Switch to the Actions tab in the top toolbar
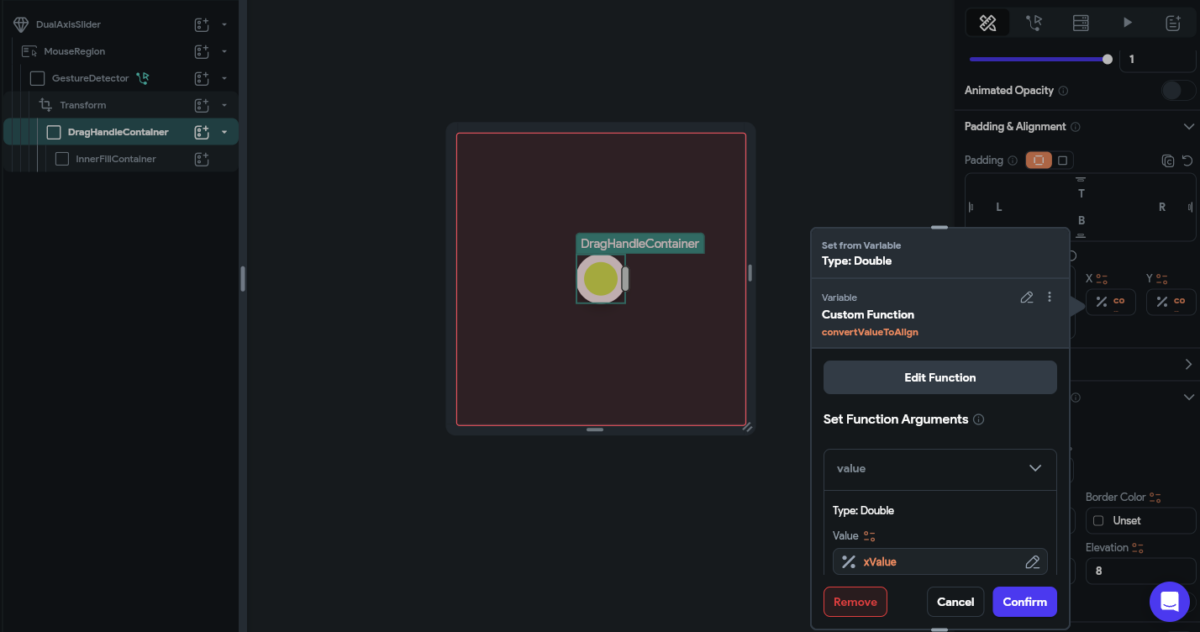 [1034, 22]
